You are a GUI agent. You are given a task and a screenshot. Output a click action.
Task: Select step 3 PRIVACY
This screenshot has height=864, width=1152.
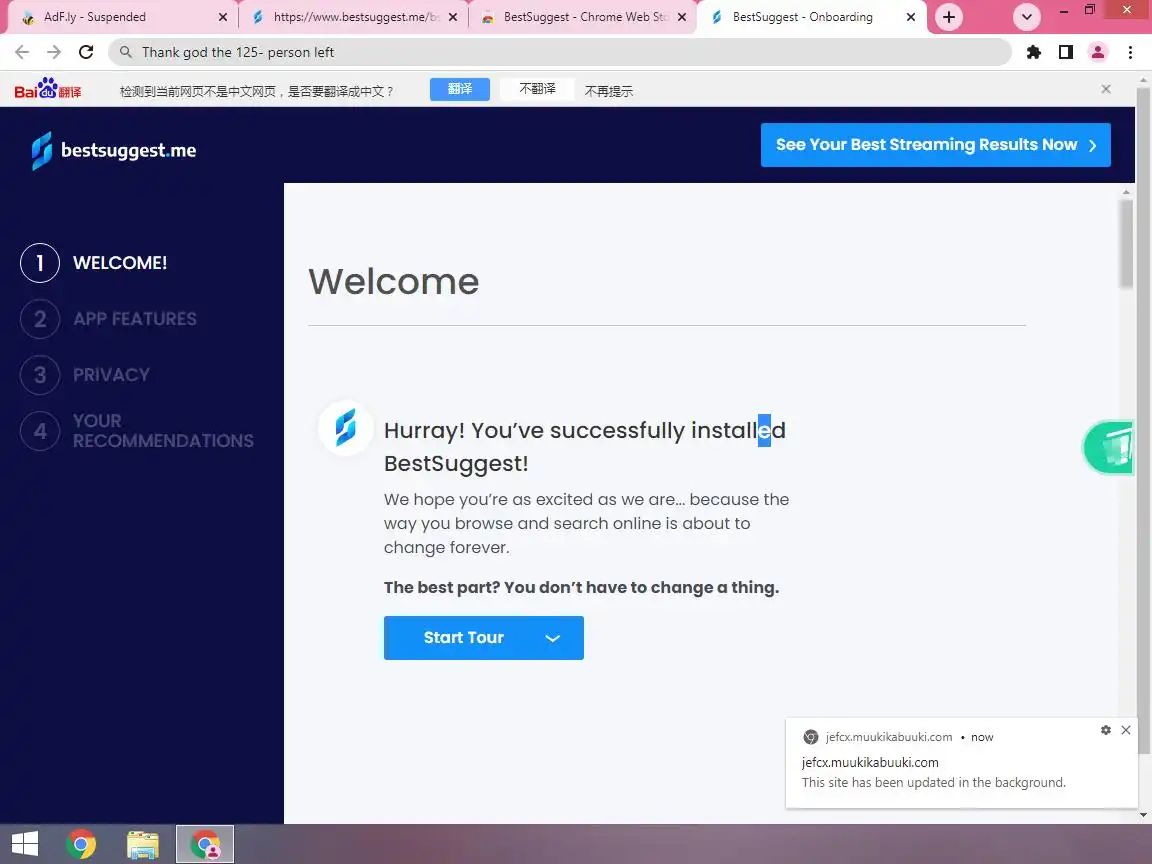click(84, 375)
